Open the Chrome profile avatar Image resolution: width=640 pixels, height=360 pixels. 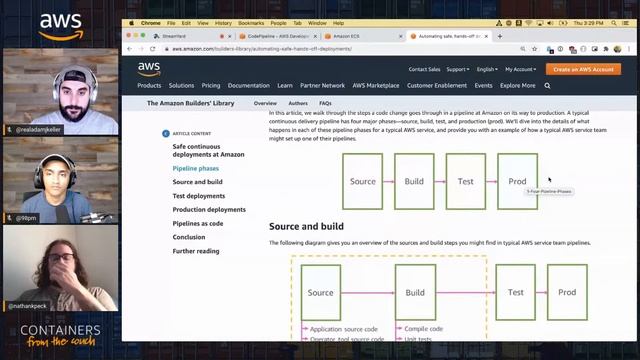pyautogui.click(x=617, y=49)
